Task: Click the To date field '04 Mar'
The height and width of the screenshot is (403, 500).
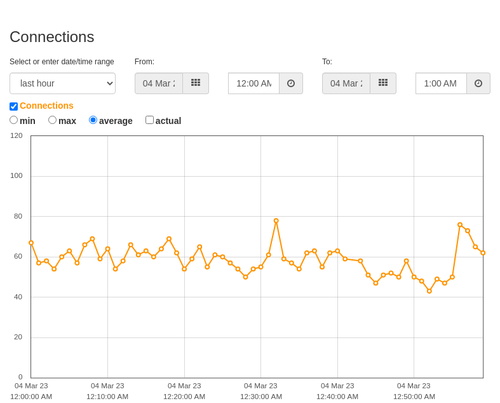Action: click(346, 83)
